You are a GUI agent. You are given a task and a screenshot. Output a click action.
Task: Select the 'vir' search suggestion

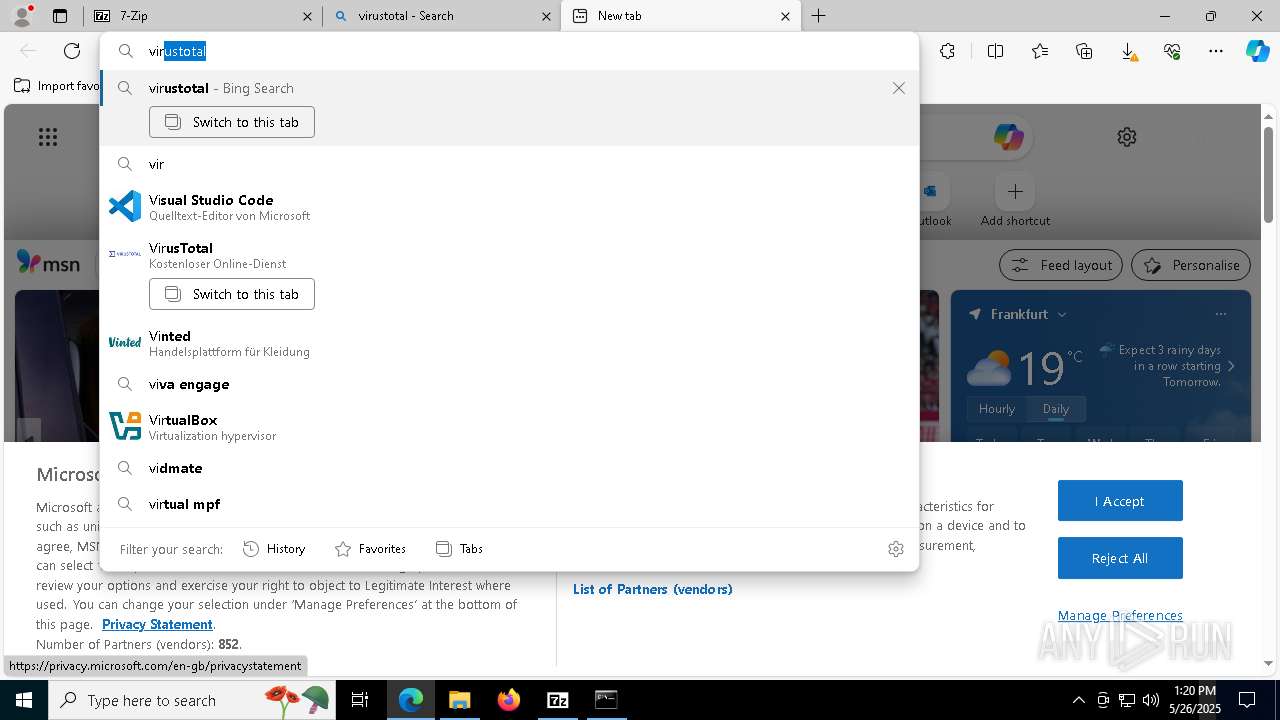(x=509, y=164)
